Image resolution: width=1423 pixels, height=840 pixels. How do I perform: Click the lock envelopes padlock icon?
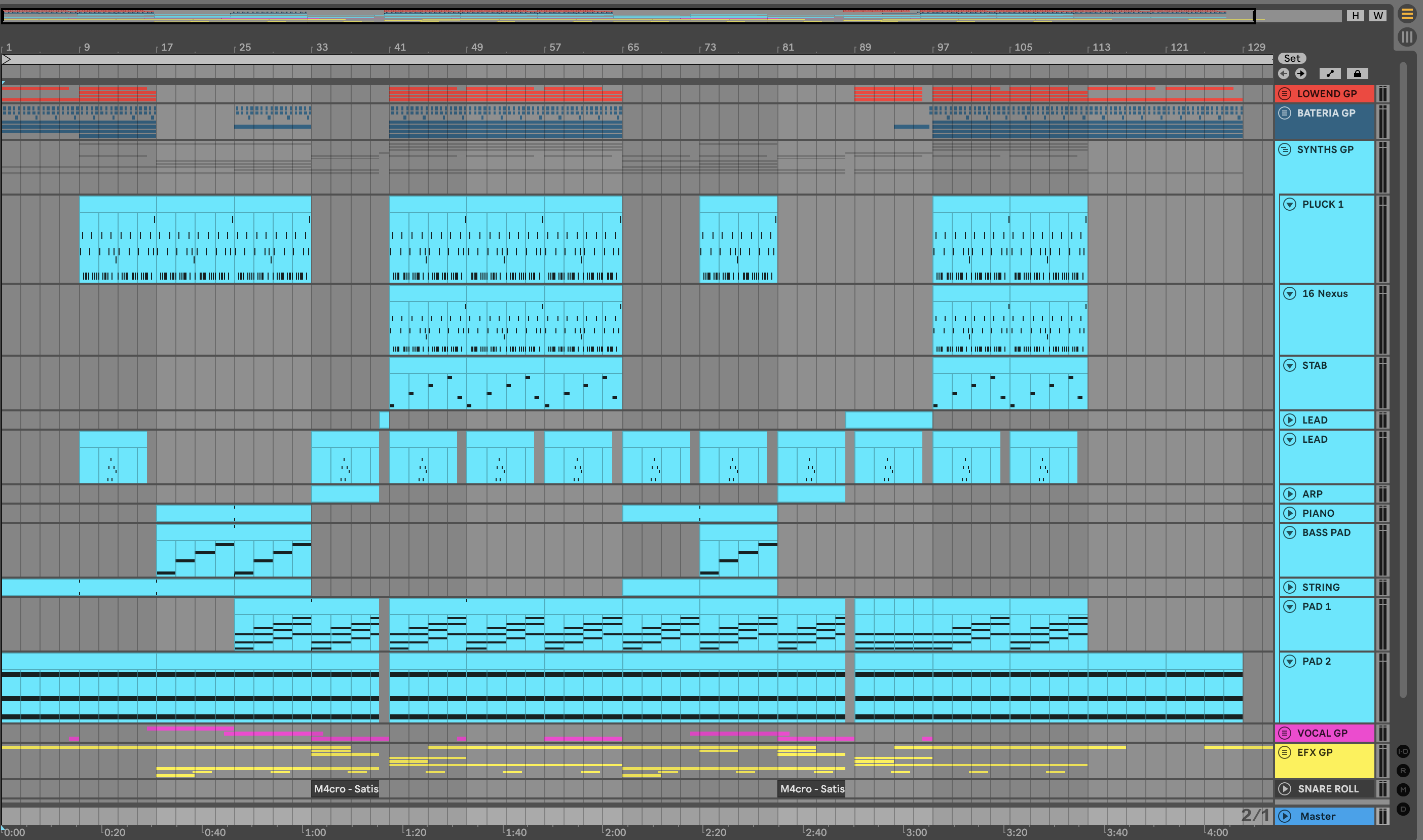pos(1357,73)
